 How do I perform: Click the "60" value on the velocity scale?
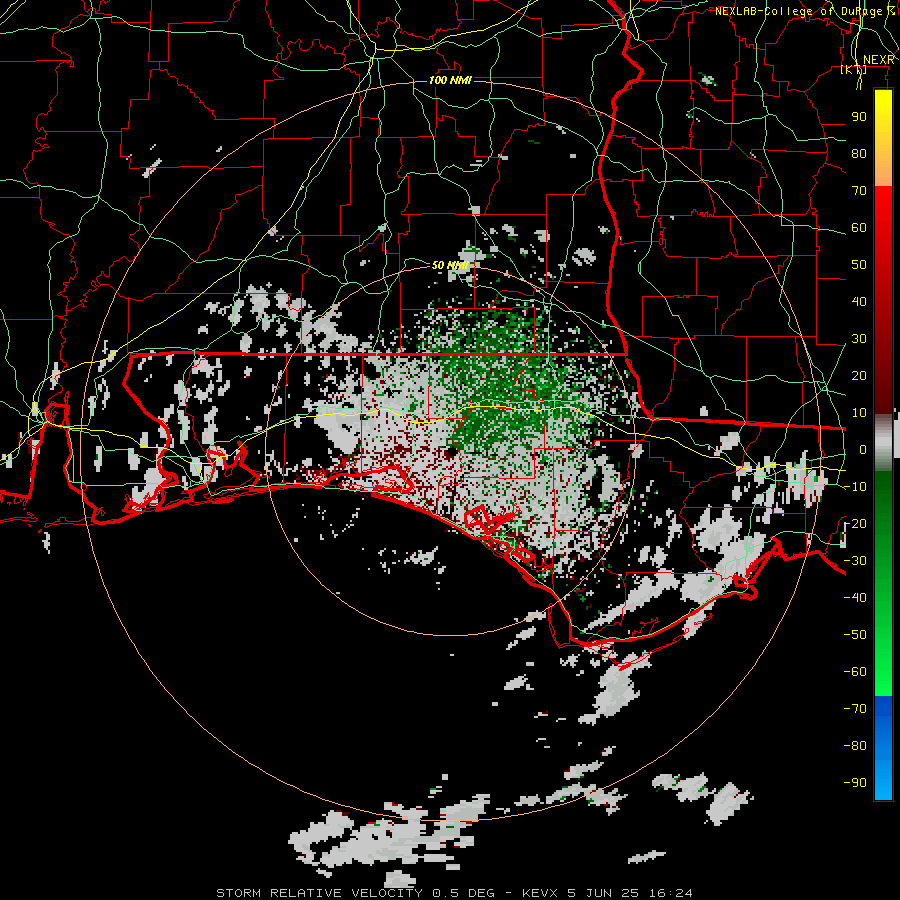point(859,228)
